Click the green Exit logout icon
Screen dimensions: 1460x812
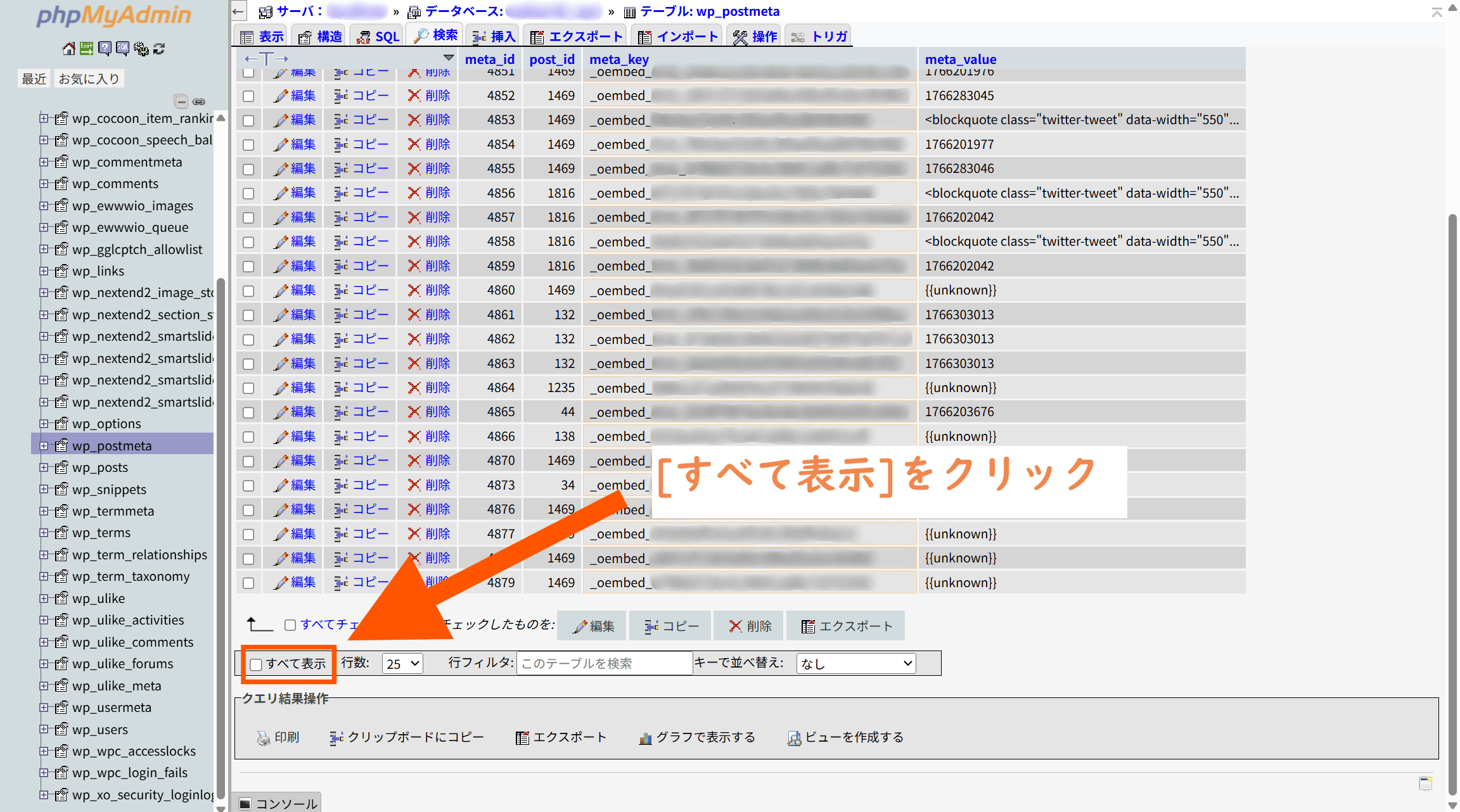[86, 49]
